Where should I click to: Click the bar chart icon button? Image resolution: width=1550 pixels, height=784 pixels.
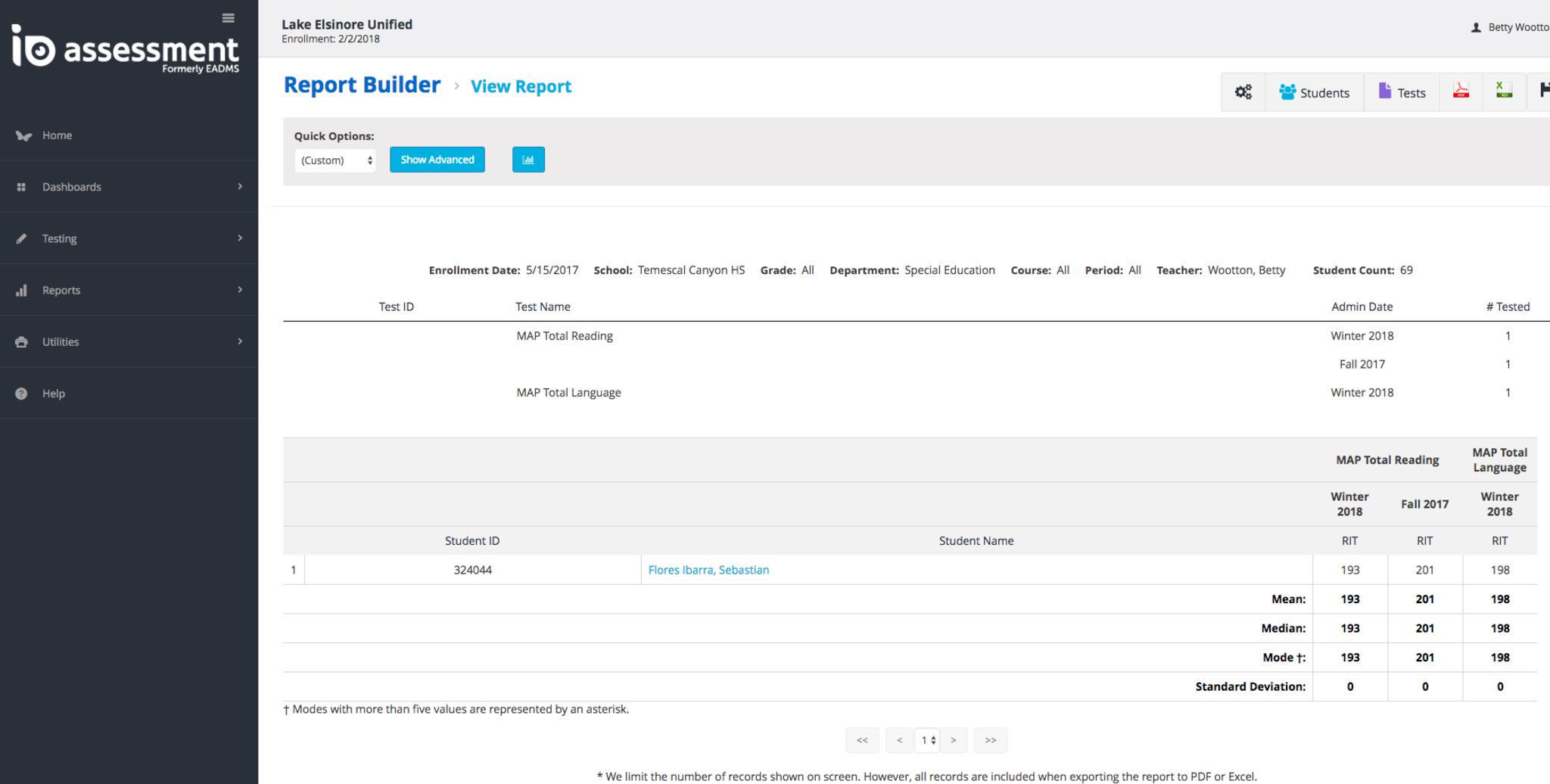click(x=528, y=160)
